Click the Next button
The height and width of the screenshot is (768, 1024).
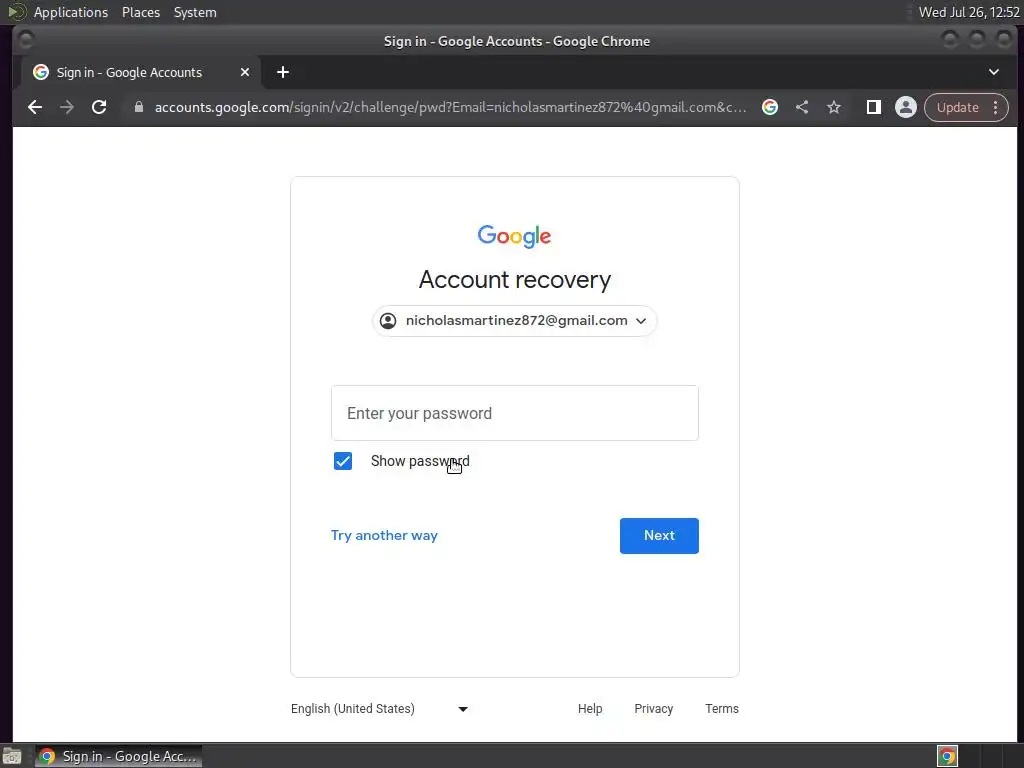[x=659, y=536]
